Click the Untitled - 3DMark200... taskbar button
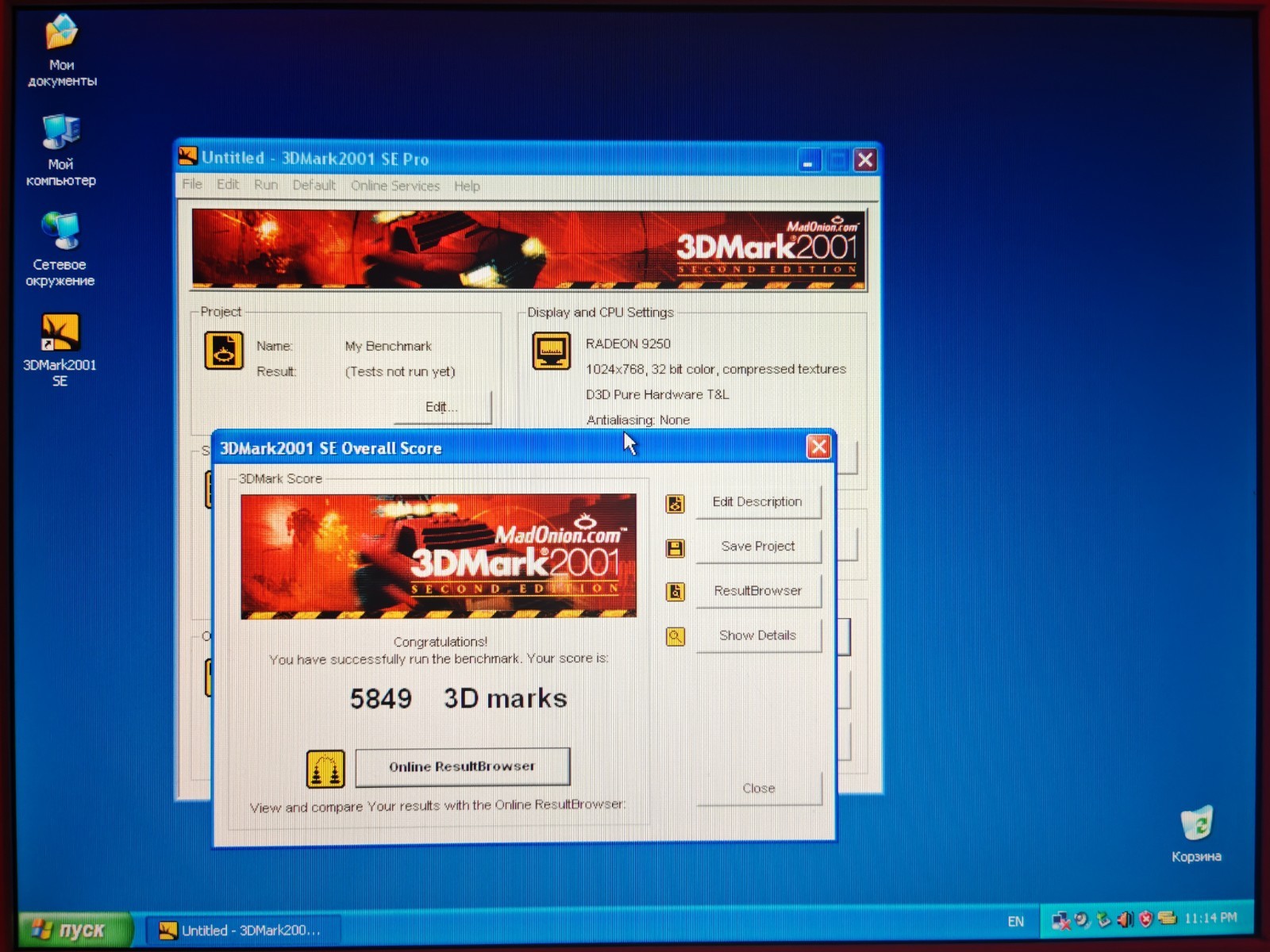This screenshot has height=952, width=1270. tap(243, 930)
